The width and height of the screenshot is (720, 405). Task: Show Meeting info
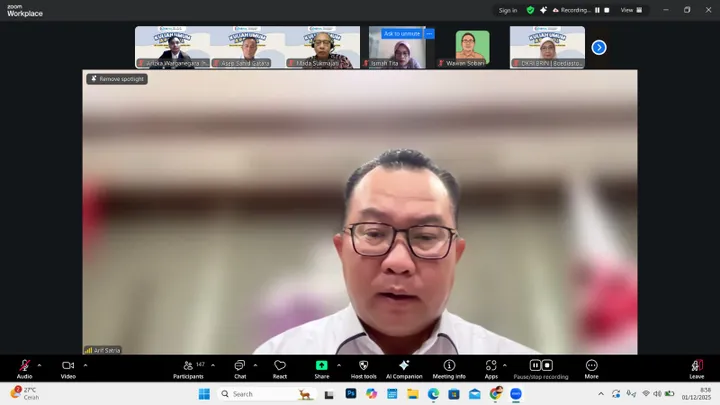coord(449,366)
